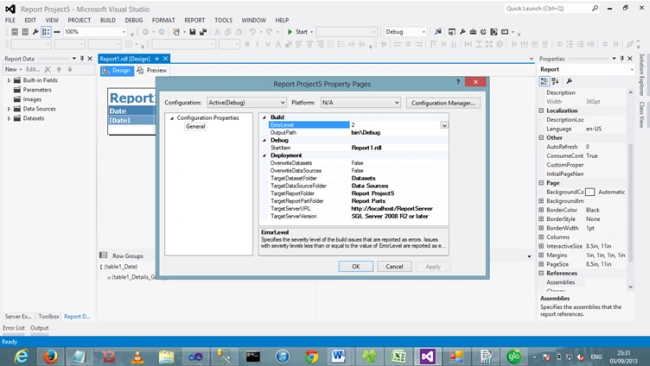Switch to the Toolbox tab
This screenshot has width=650, height=366.
(49, 316)
